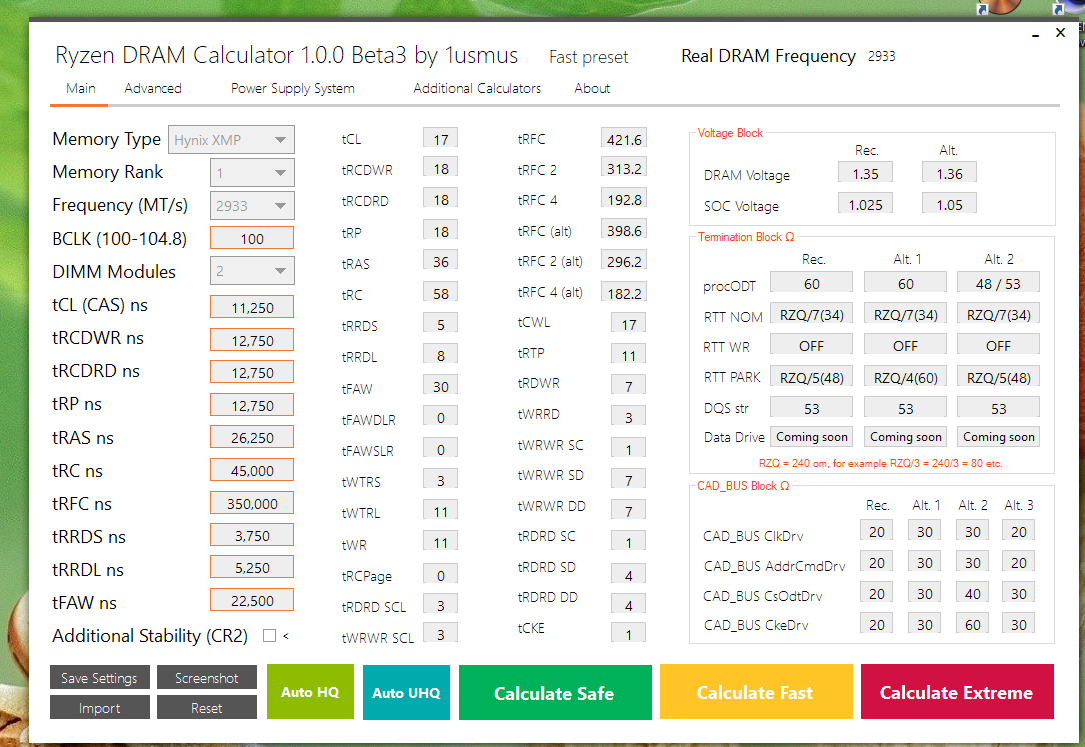Expand the DIMM Modules dropdown
Image resolution: width=1085 pixels, height=747 pixels.
click(x=252, y=270)
